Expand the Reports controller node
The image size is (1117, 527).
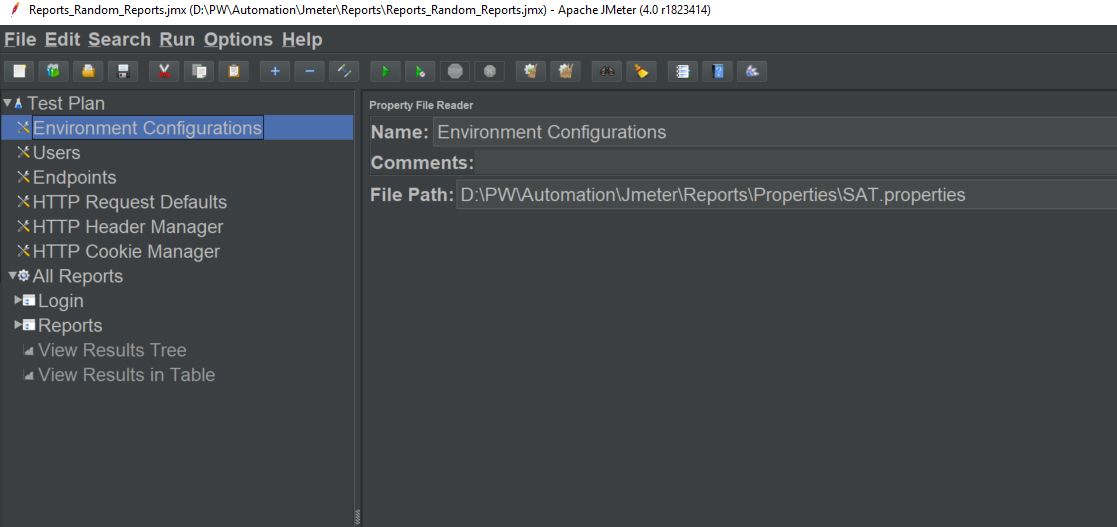pyautogui.click(x=19, y=325)
